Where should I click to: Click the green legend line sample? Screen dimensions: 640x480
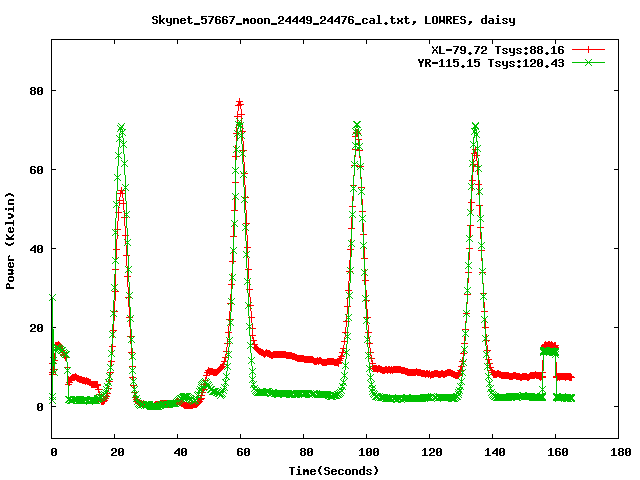coord(588,62)
